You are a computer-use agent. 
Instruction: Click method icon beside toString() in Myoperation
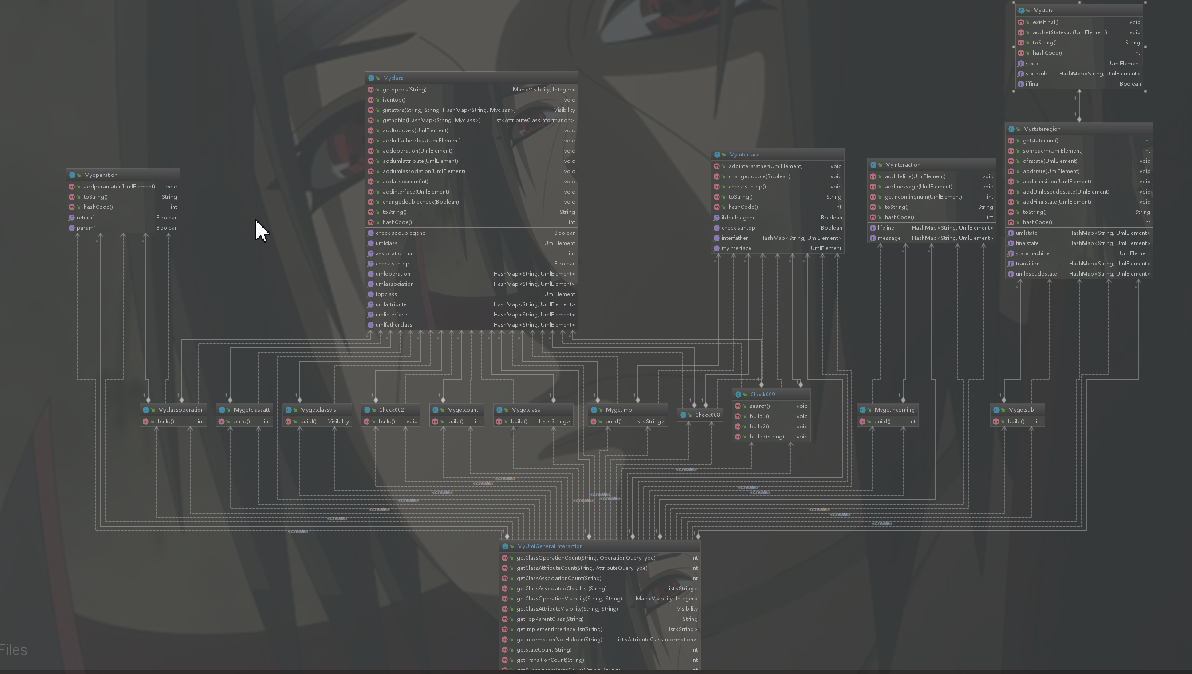click(72, 197)
